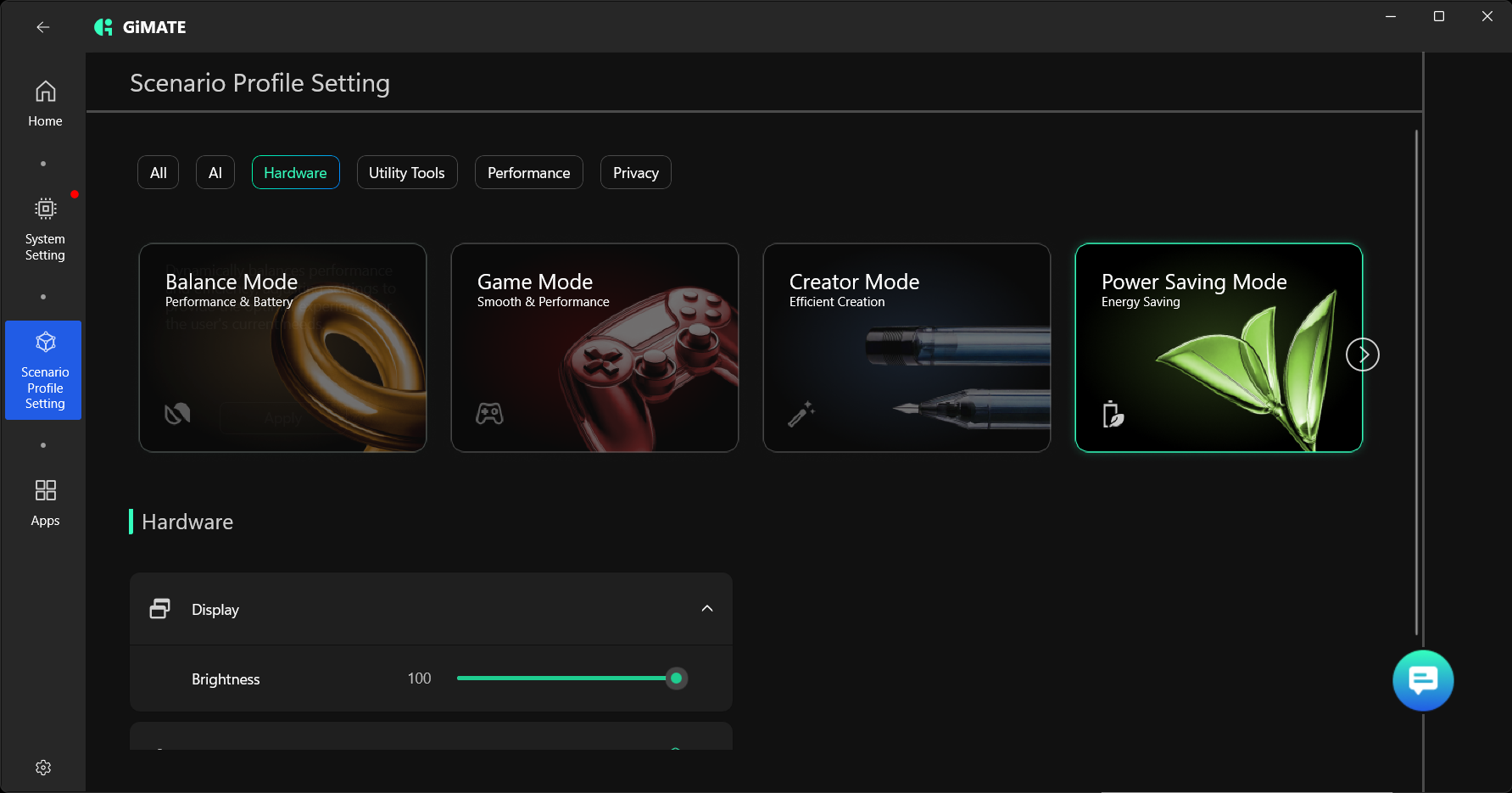Show the Privacy category
Image resolution: width=1512 pixels, height=793 pixels.
pyautogui.click(x=636, y=172)
